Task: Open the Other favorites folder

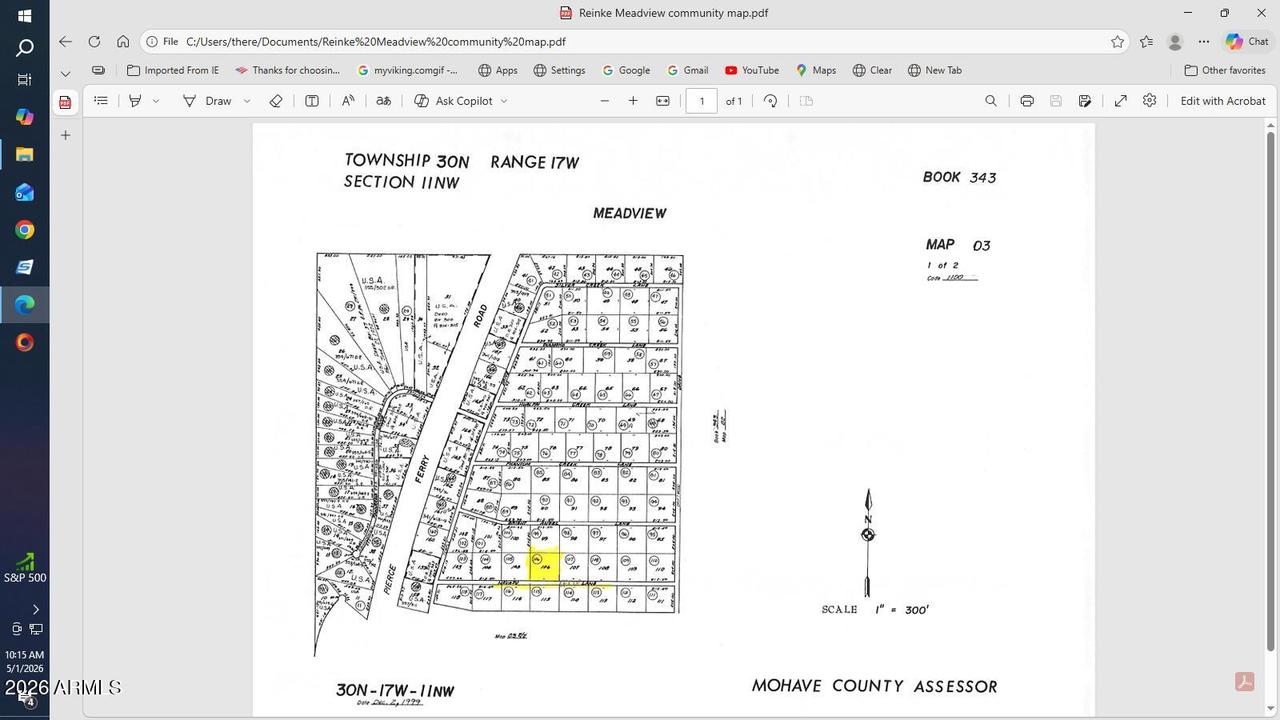Action: tap(1225, 70)
